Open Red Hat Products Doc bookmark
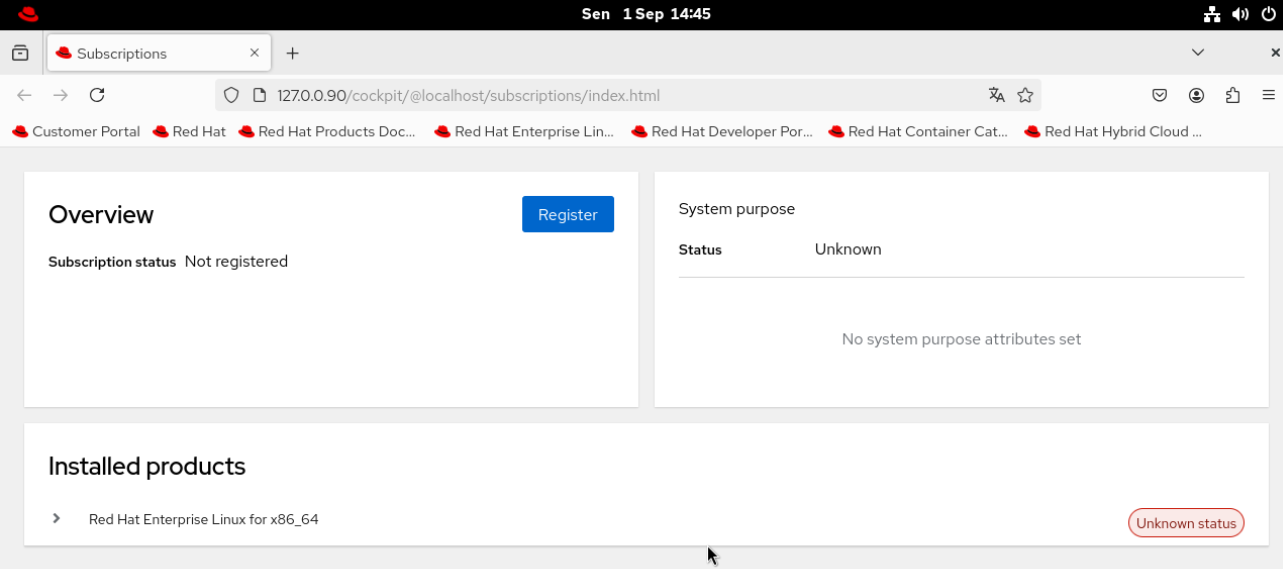This screenshot has height=569, width=1283. pos(327,131)
